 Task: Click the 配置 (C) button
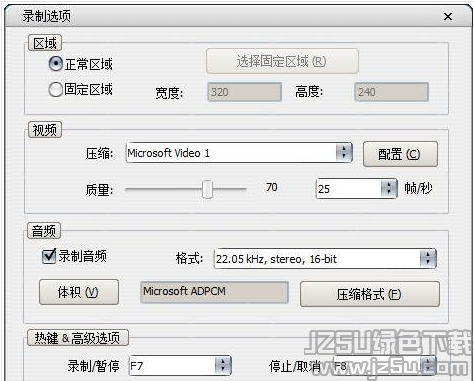tap(400, 154)
